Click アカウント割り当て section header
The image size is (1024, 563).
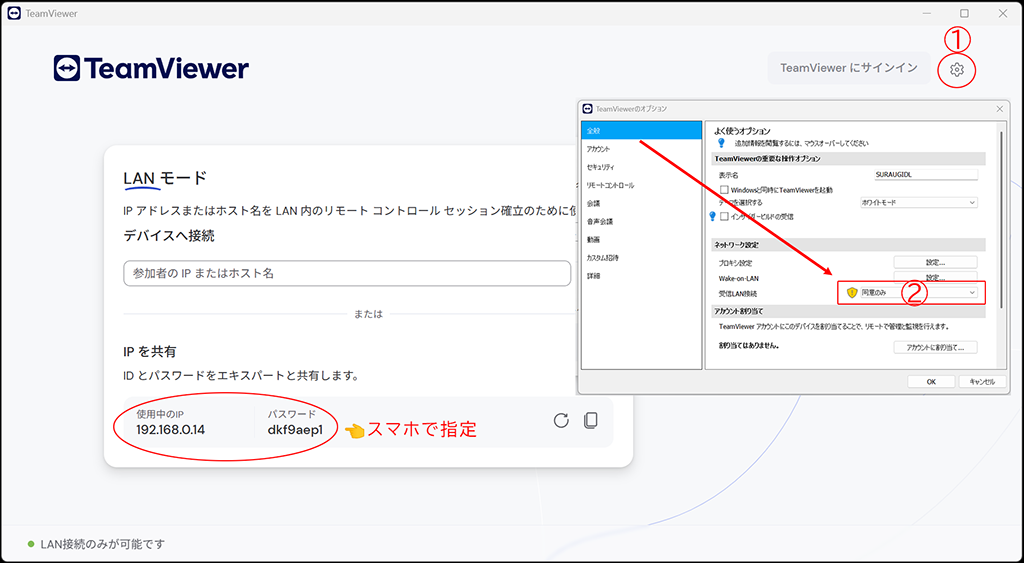[849, 312]
